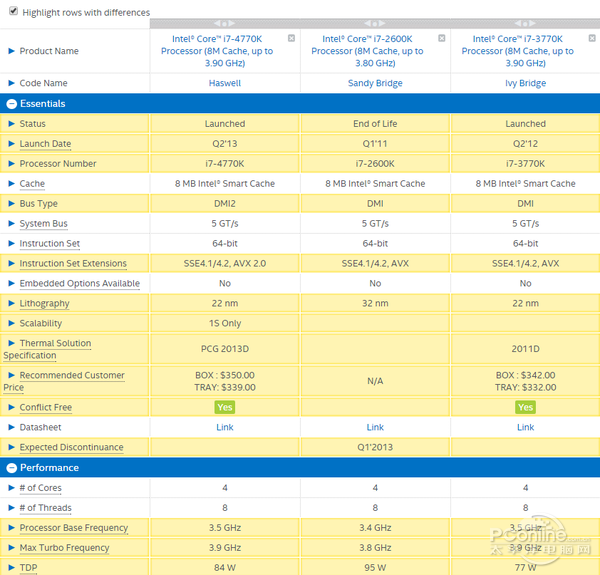Click the Haswell code name link
Image resolution: width=600 pixels, height=575 pixels.
225,83
